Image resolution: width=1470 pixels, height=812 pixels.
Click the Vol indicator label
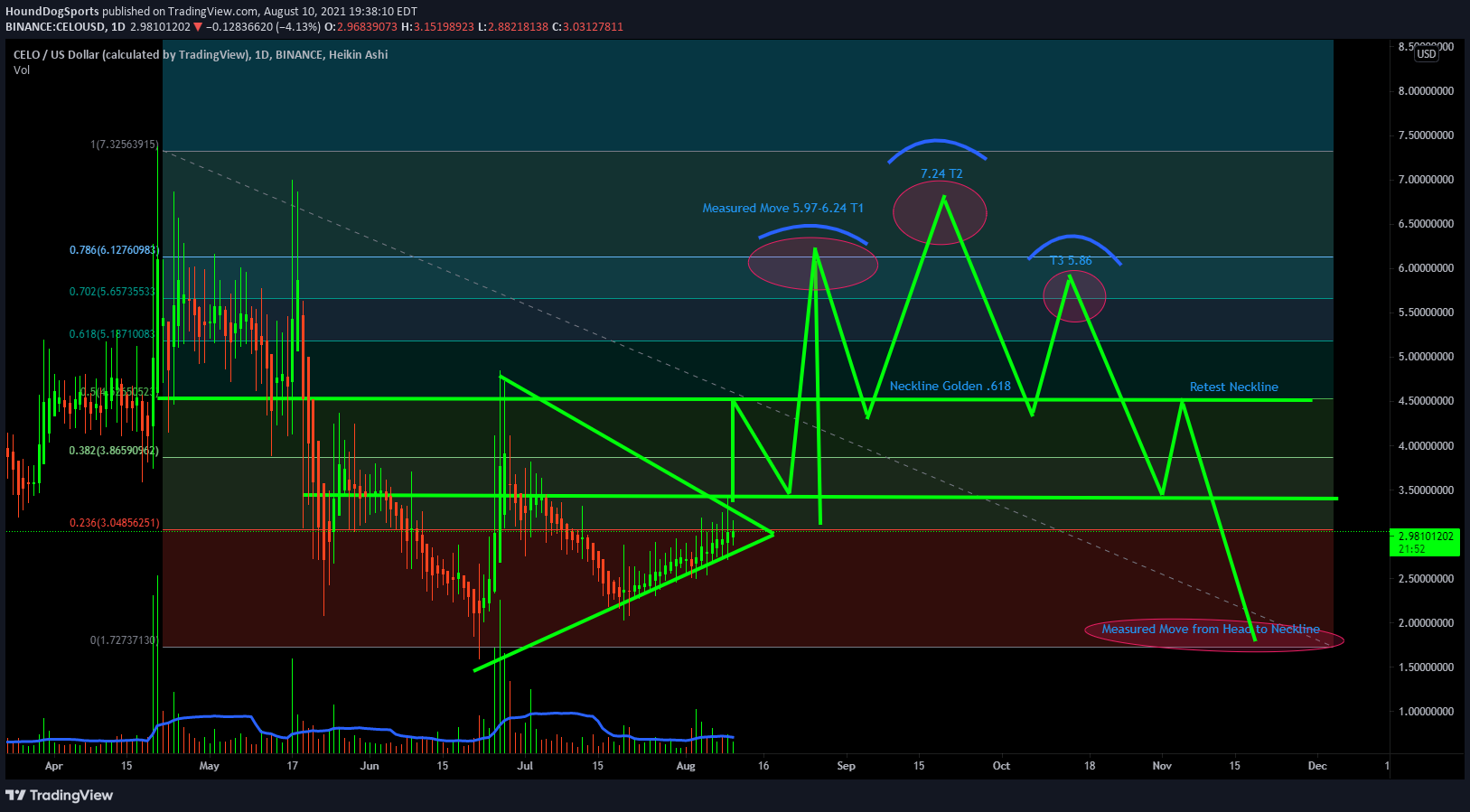point(22,70)
